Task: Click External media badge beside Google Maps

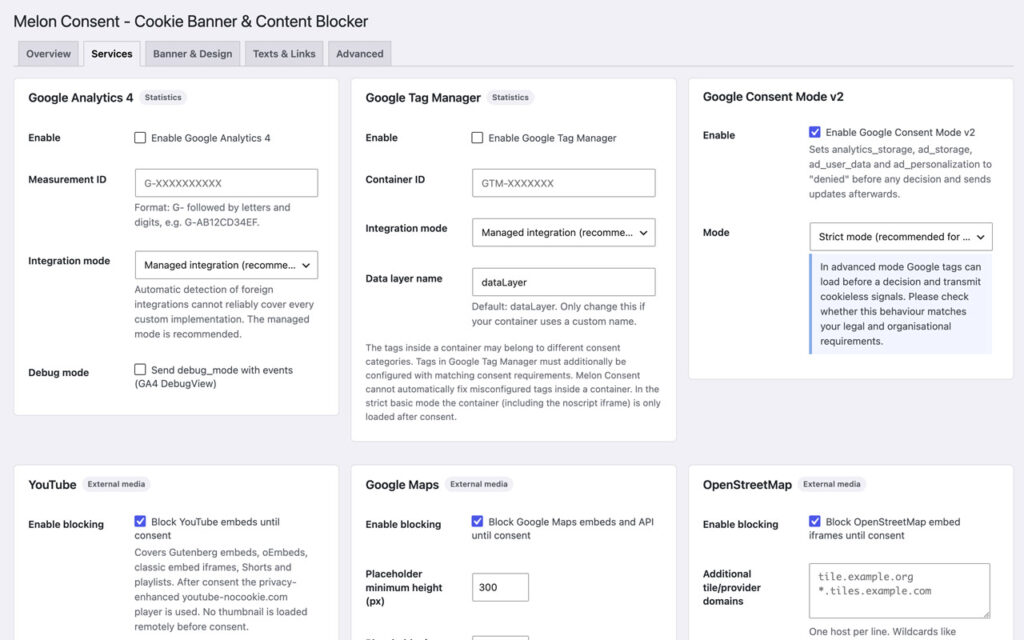Action: point(479,484)
